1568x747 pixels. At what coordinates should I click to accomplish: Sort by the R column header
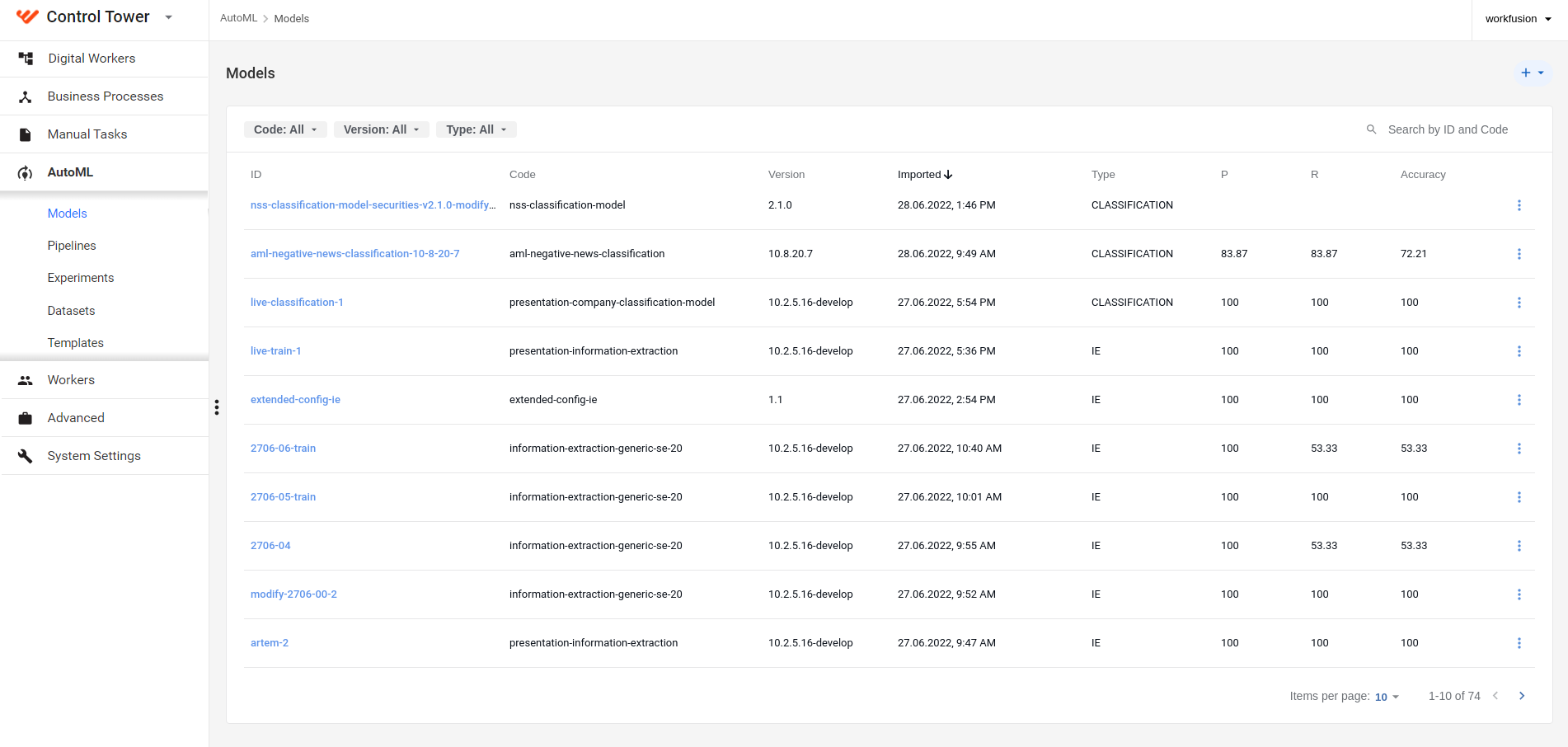pyautogui.click(x=1315, y=175)
